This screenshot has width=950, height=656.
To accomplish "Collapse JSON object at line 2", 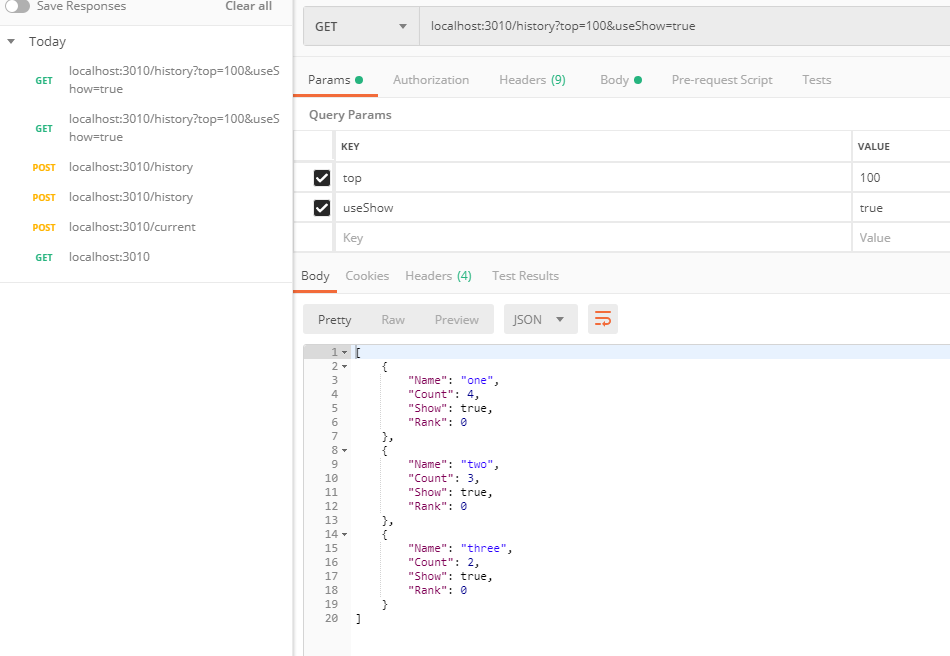I will [345, 366].
